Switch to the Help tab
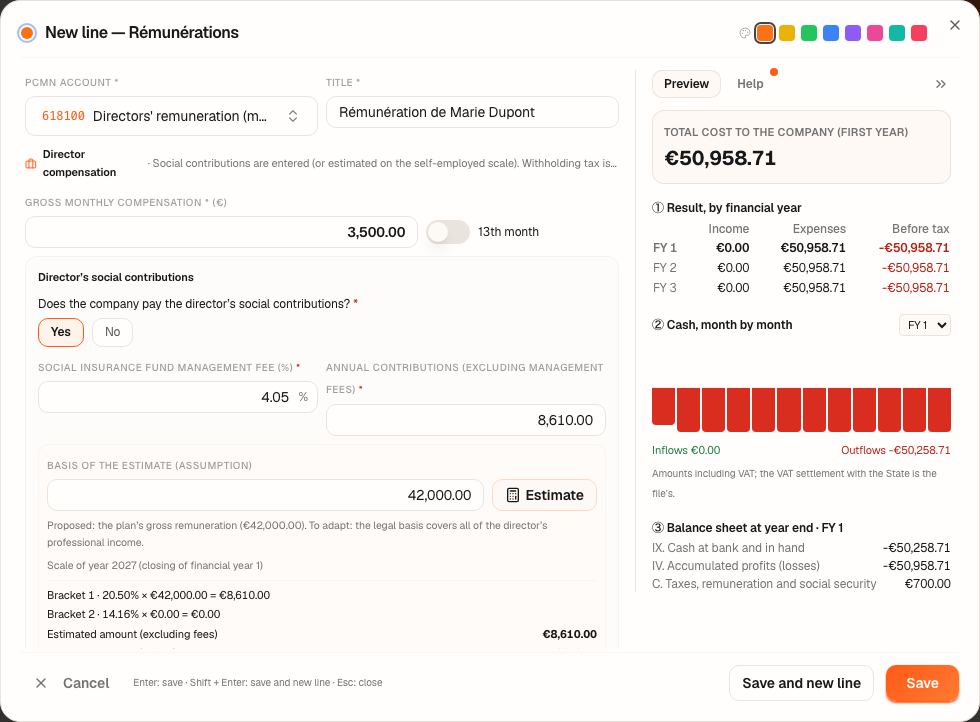980x722 pixels. tap(750, 84)
